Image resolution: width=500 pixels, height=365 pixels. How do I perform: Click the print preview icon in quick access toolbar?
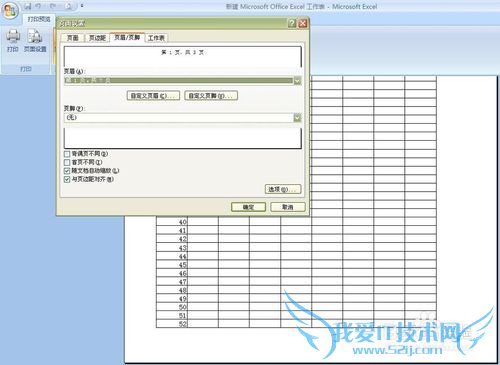coord(68,6)
